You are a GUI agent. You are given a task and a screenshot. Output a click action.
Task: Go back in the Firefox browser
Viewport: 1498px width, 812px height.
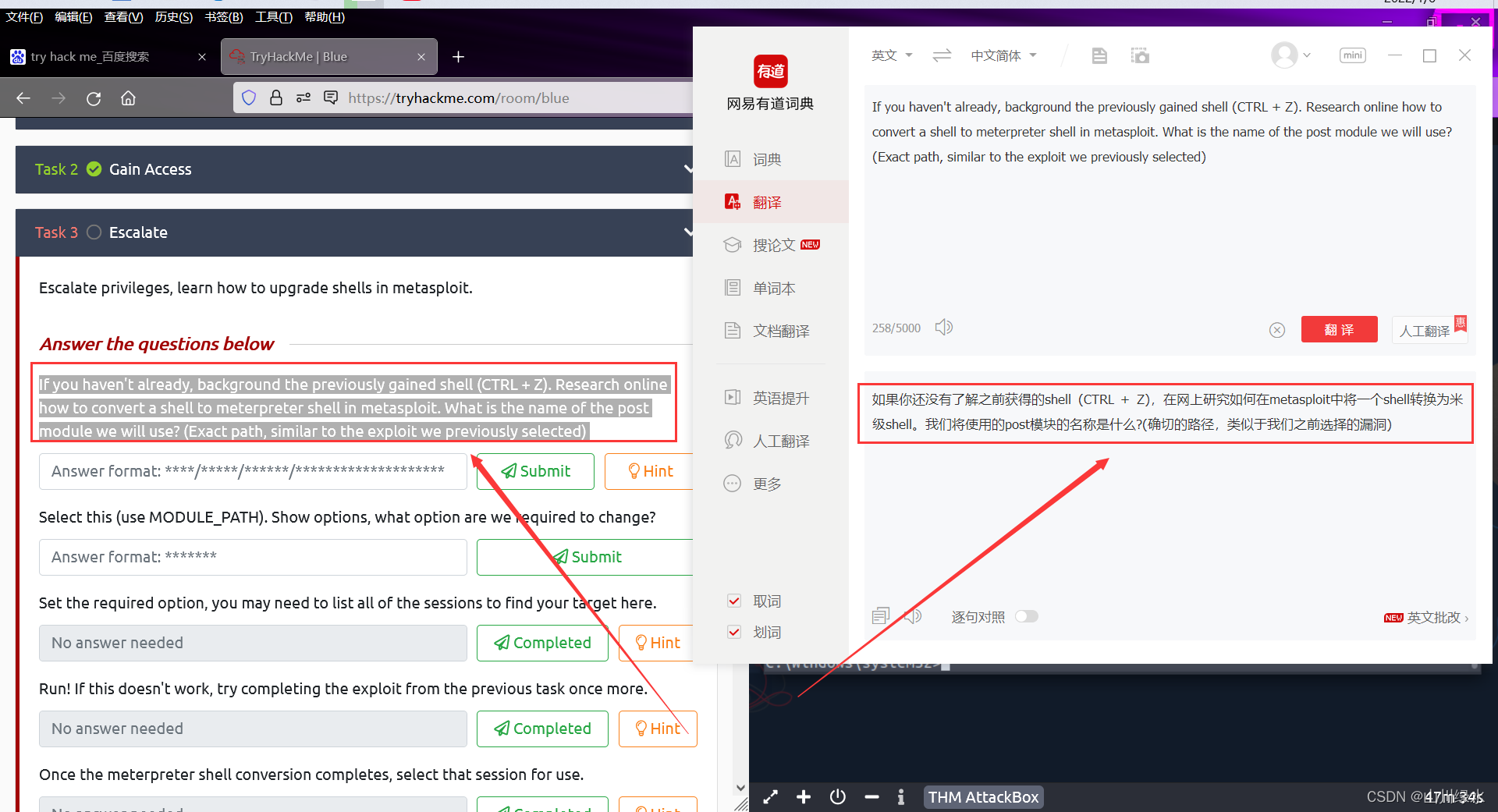tap(23, 98)
